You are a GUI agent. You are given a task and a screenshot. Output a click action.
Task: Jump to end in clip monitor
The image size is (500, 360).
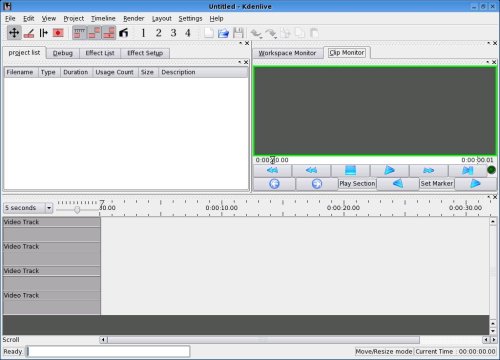467,170
